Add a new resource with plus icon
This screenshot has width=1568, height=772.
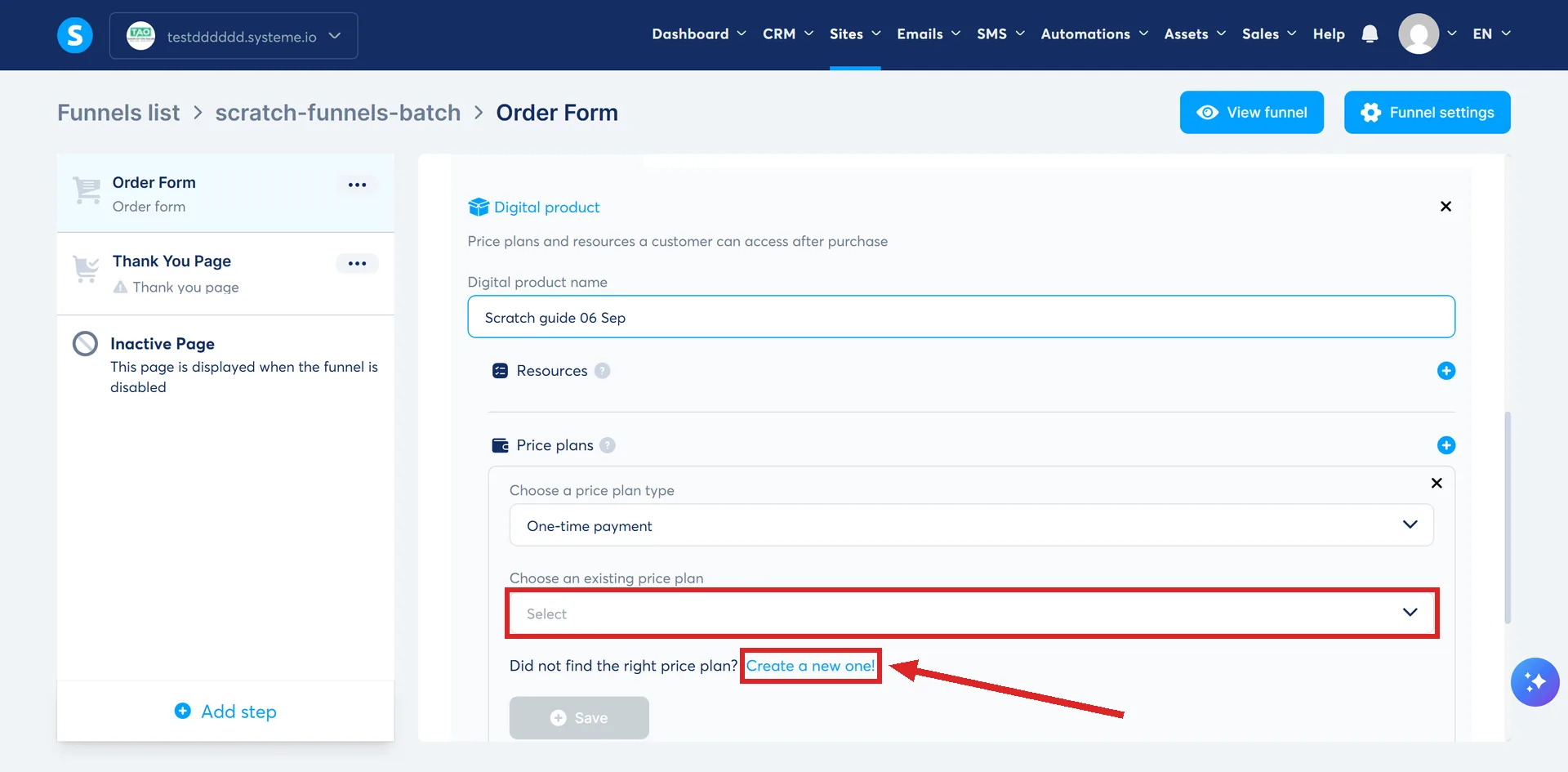pyautogui.click(x=1445, y=371)
